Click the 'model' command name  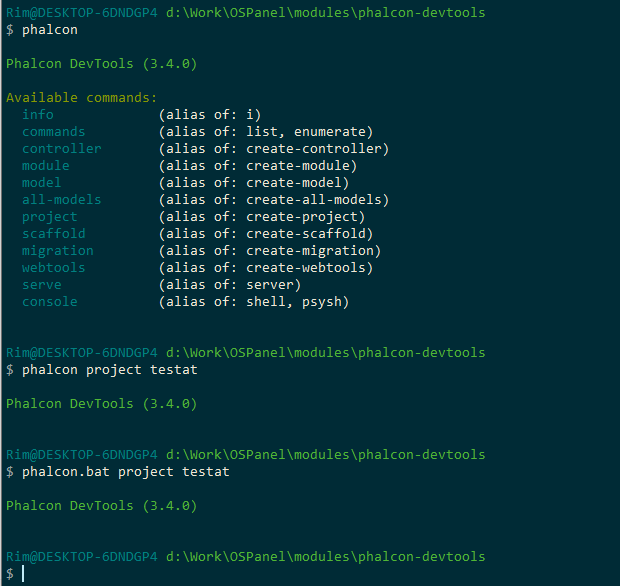click(42, 183)
